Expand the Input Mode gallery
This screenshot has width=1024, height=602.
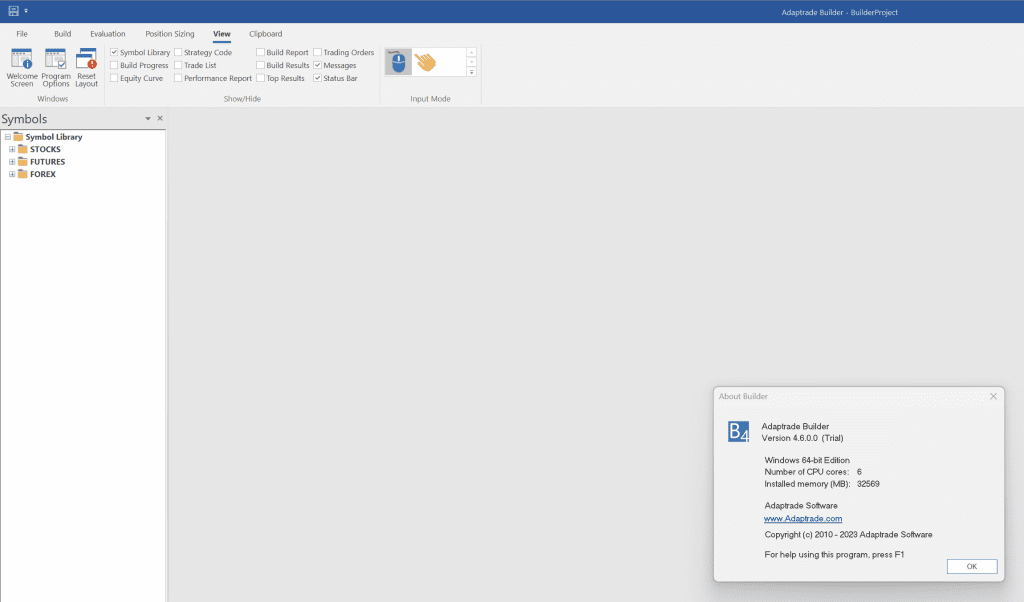click(471, 72)
